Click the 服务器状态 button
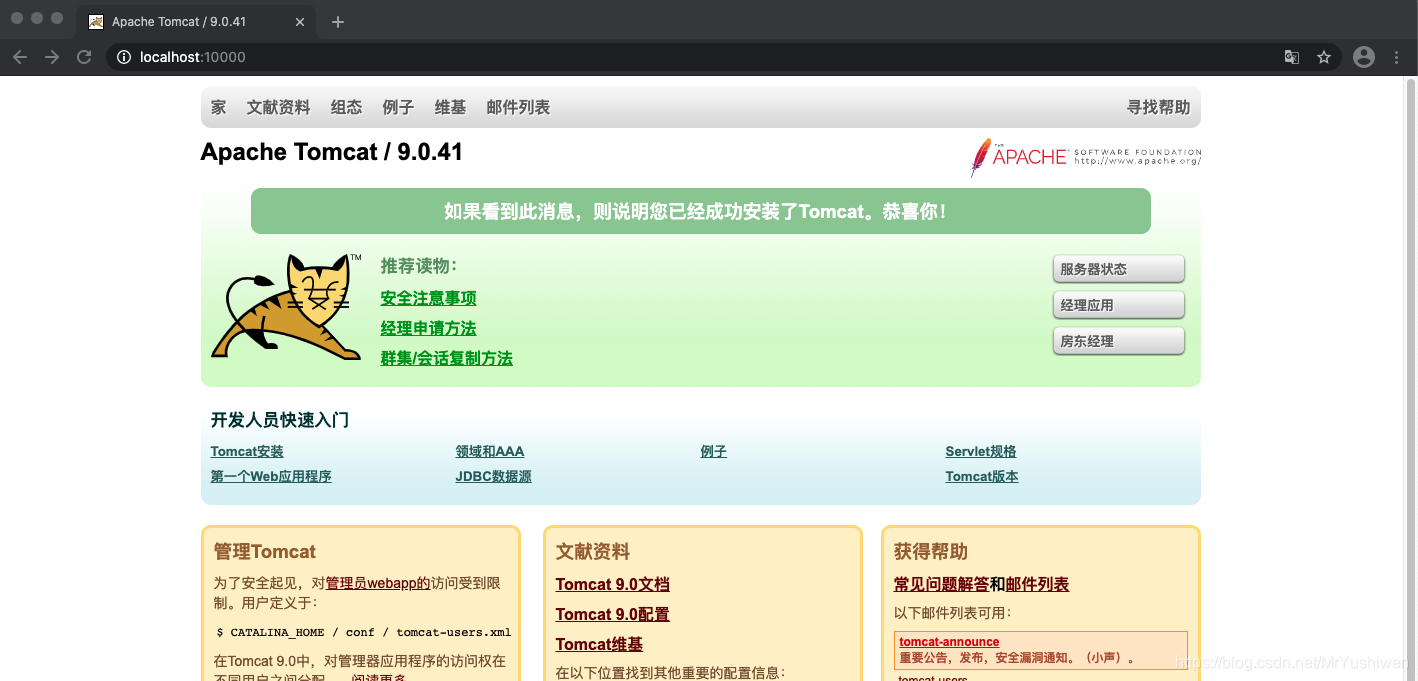The width and height of the screenshot is (1418, 681). coord(1119,269)
